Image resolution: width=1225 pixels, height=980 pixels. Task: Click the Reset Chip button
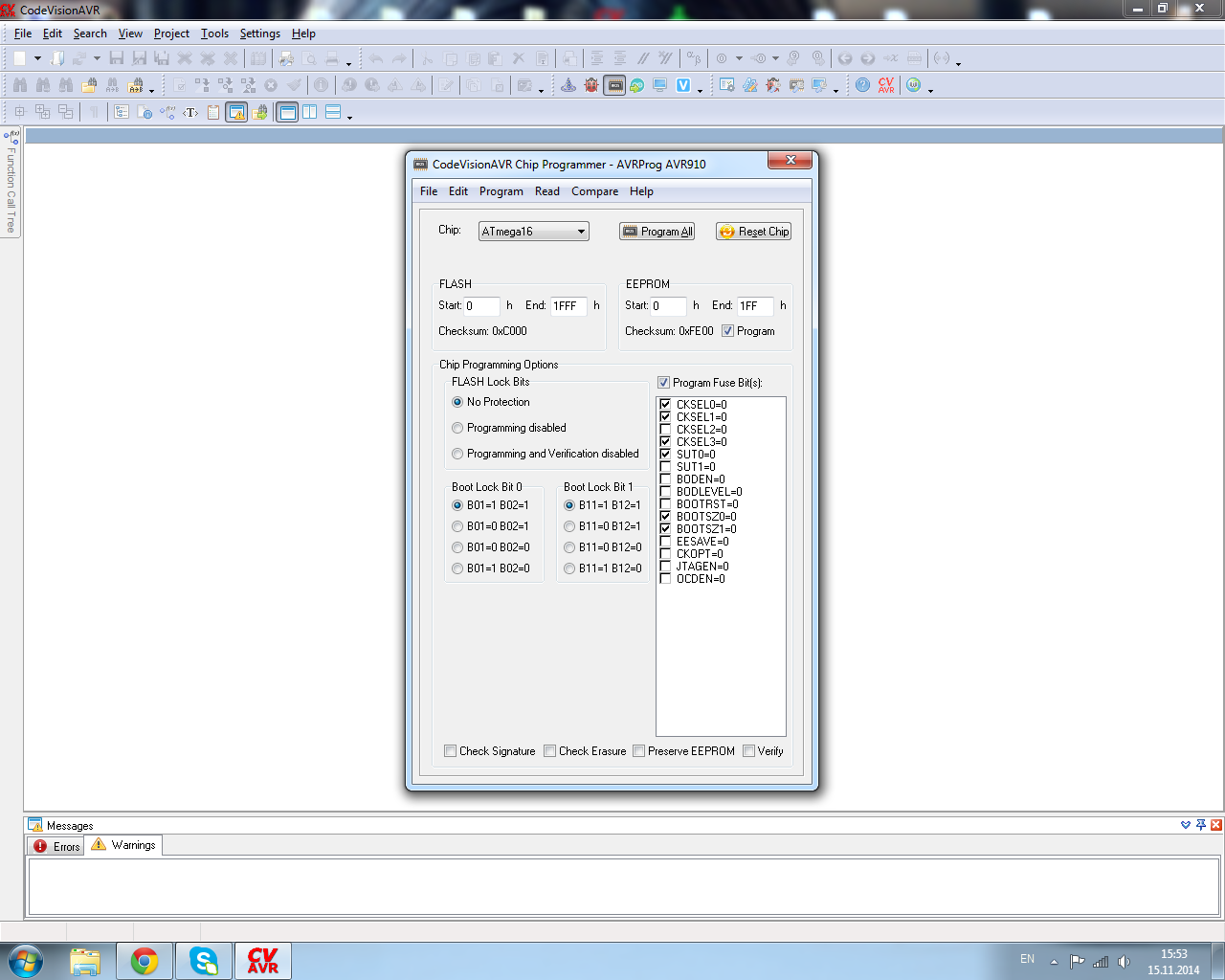point(754,232)
